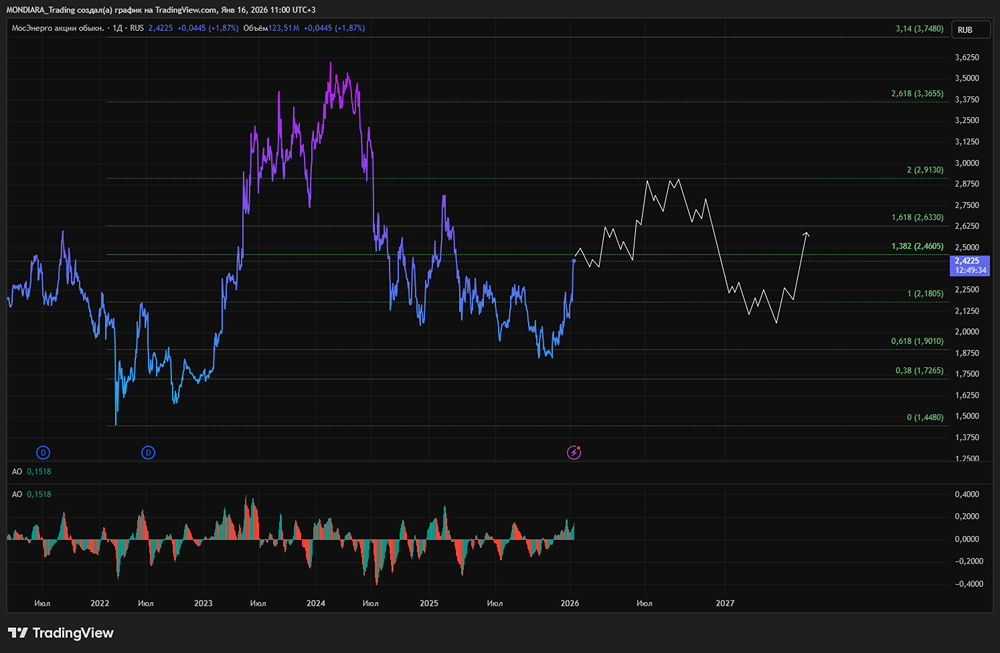Click the МосЭнерго акции symbol title
1000x653 pixels.
coord(57,28)
